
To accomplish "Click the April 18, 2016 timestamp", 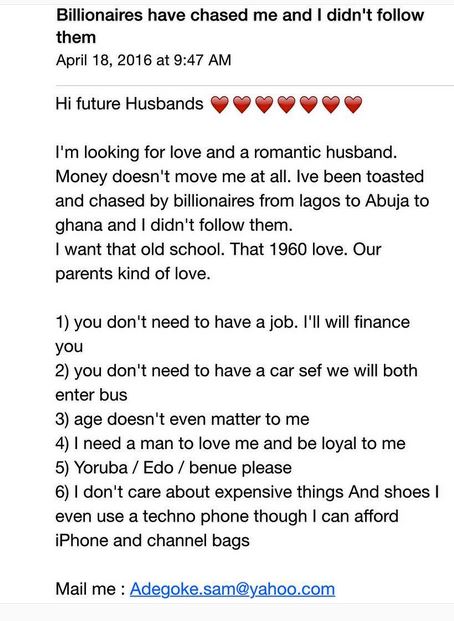I will [143, 60].
